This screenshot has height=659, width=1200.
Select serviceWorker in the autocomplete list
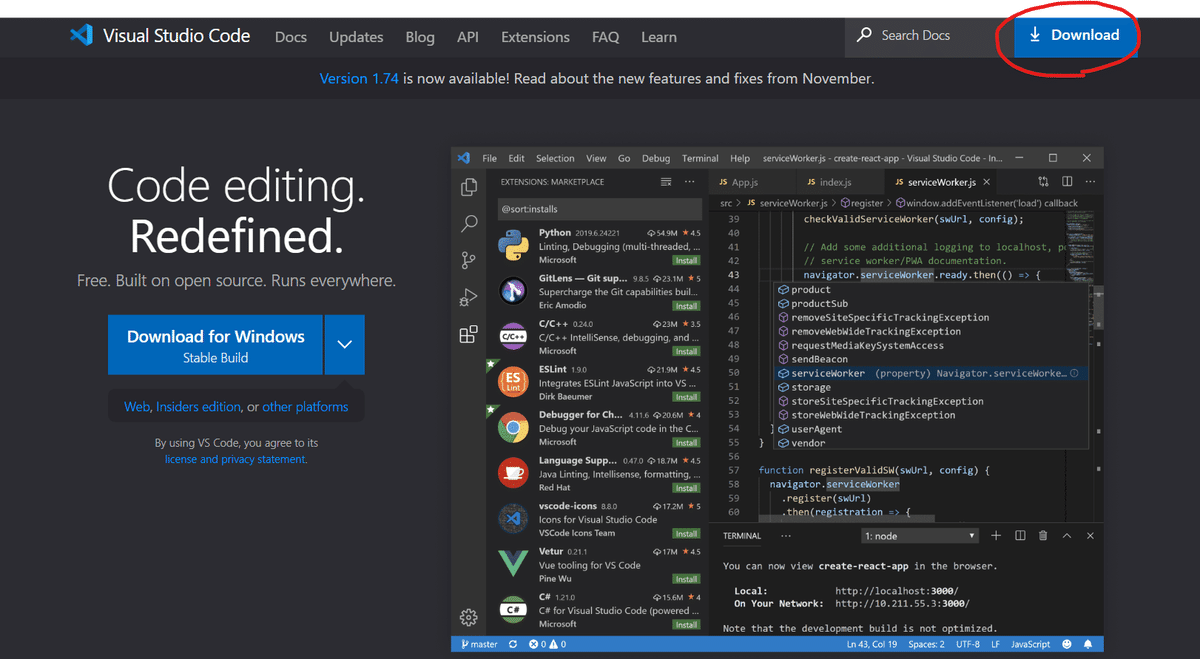click(933, 373)
